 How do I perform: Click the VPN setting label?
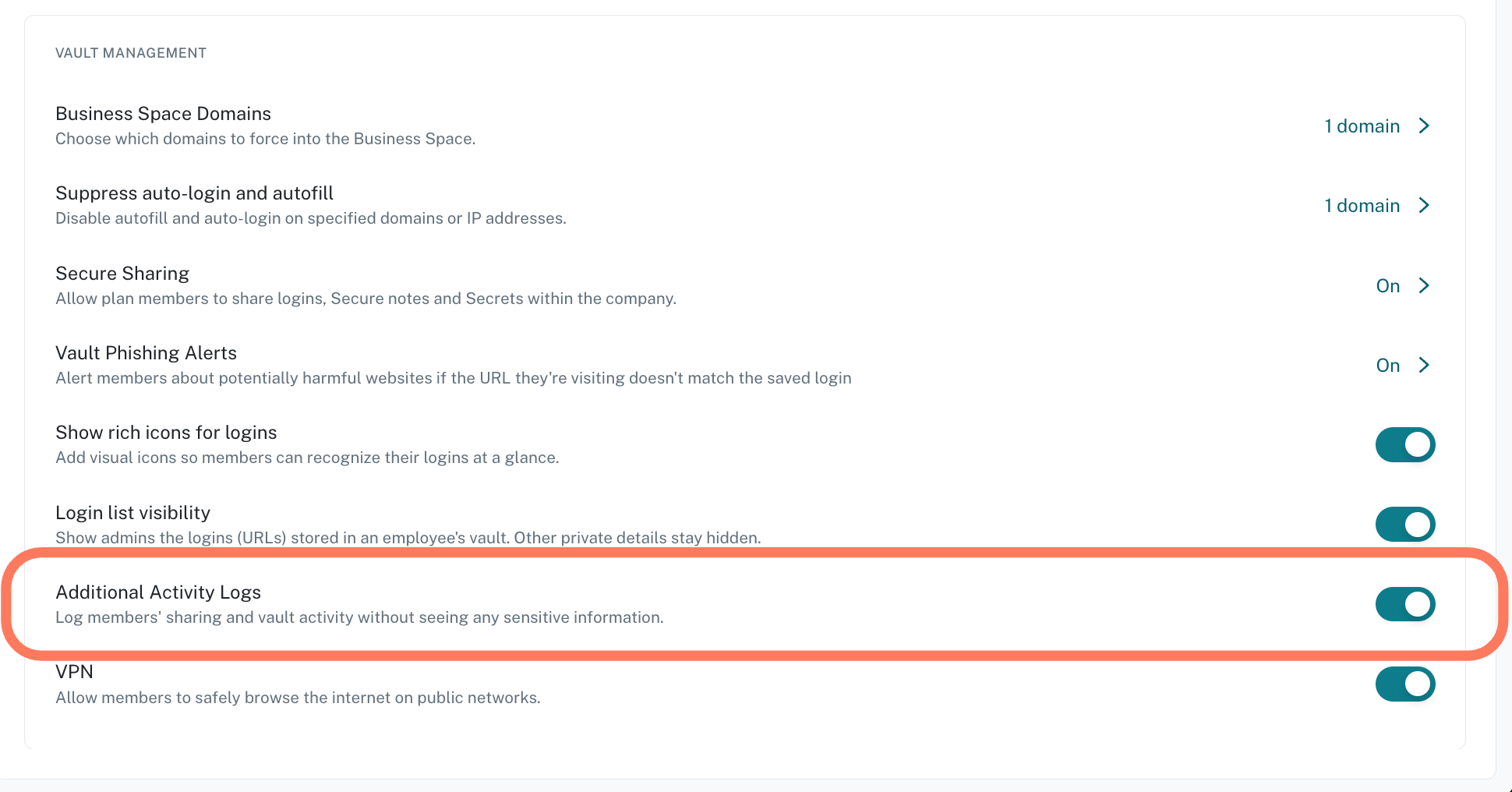click(x=74, y=672)
